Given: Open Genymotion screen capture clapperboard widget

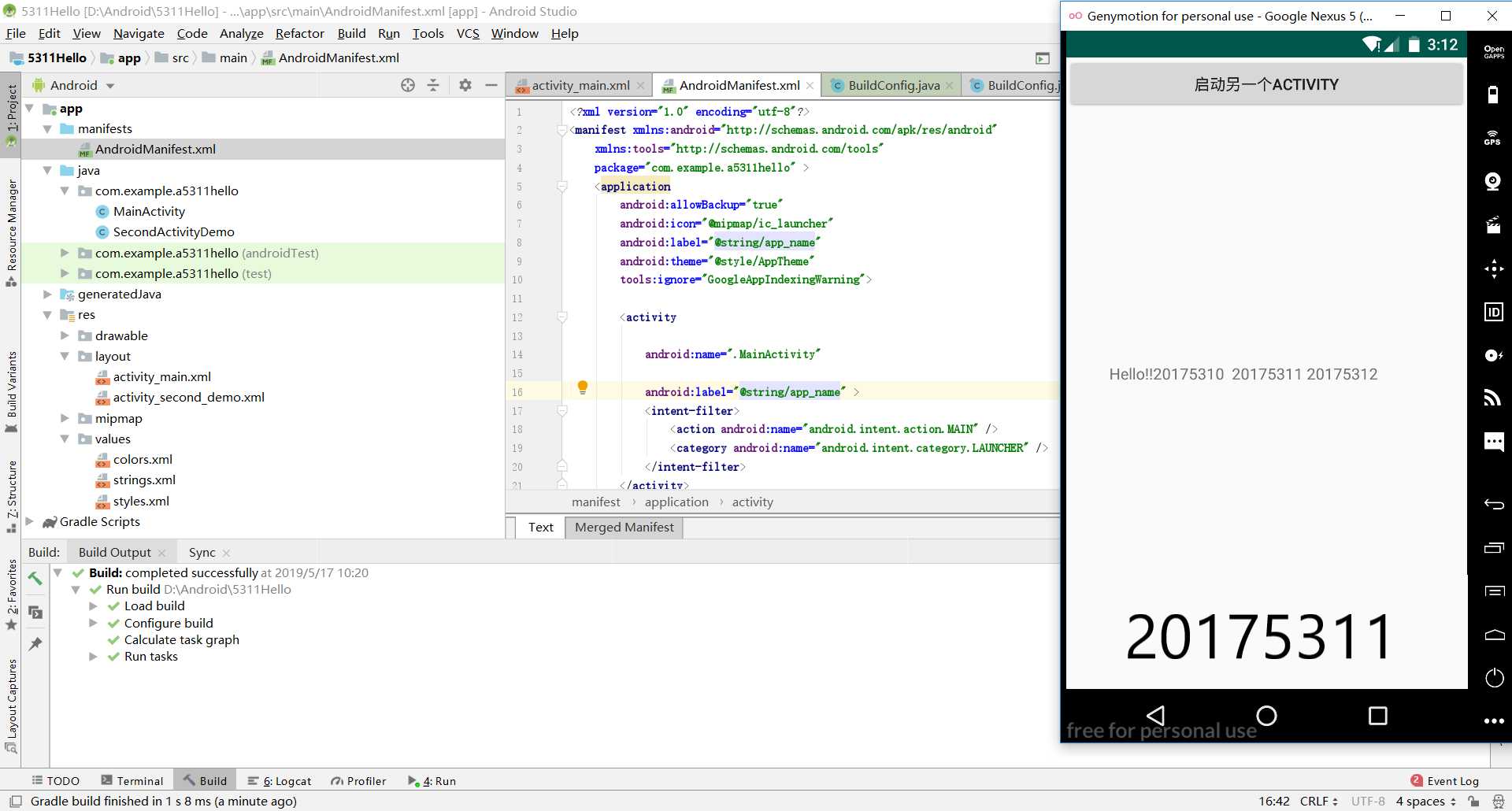Looking at the screenshot, I should pos(1493,225).
